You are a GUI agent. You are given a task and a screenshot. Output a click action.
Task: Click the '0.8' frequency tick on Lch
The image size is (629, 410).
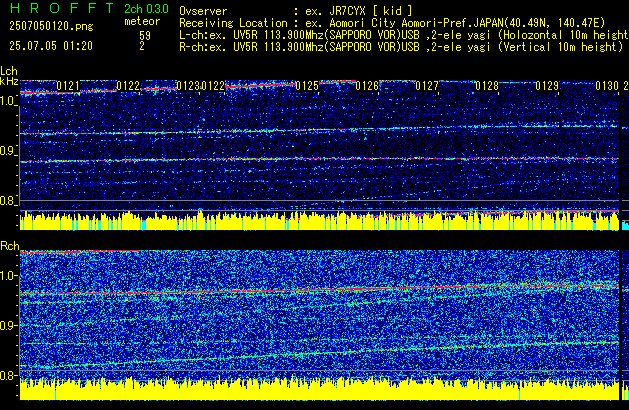pos(8,201)
